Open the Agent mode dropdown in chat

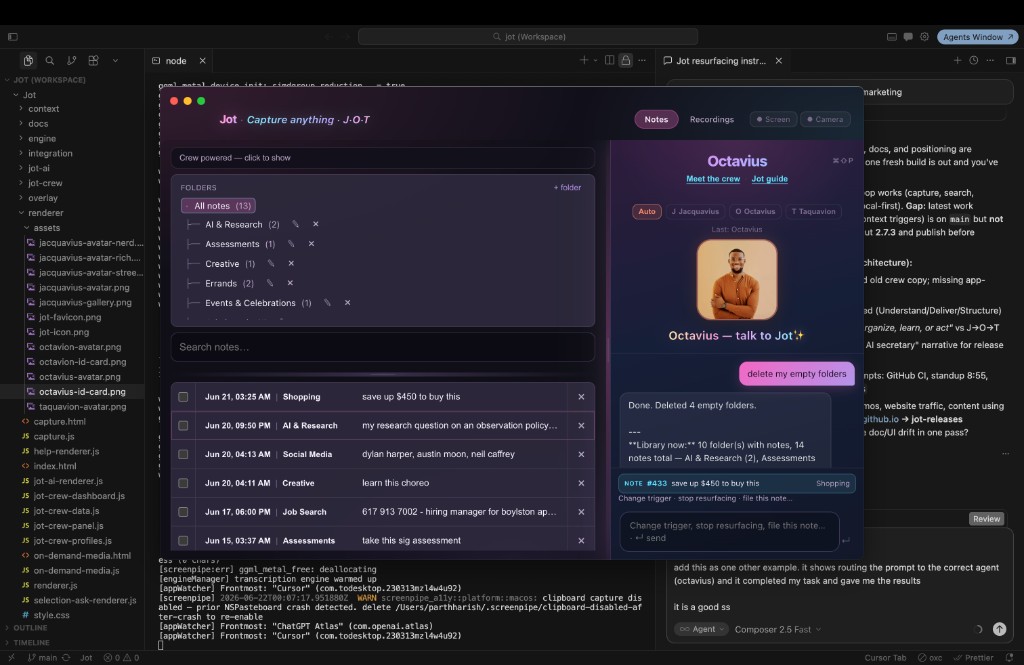click(x=701, y=629)
